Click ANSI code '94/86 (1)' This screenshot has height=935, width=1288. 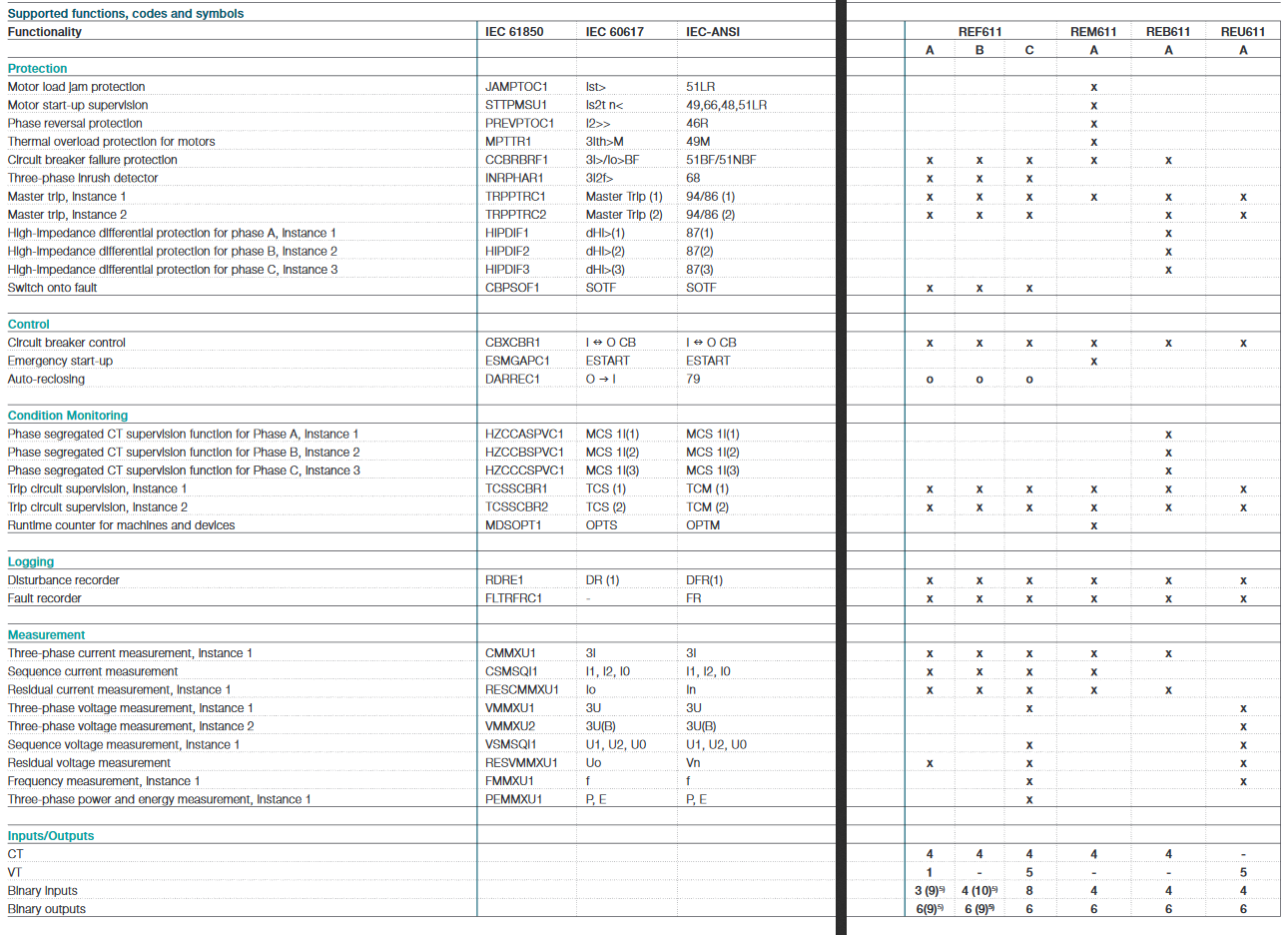[710, 197]
